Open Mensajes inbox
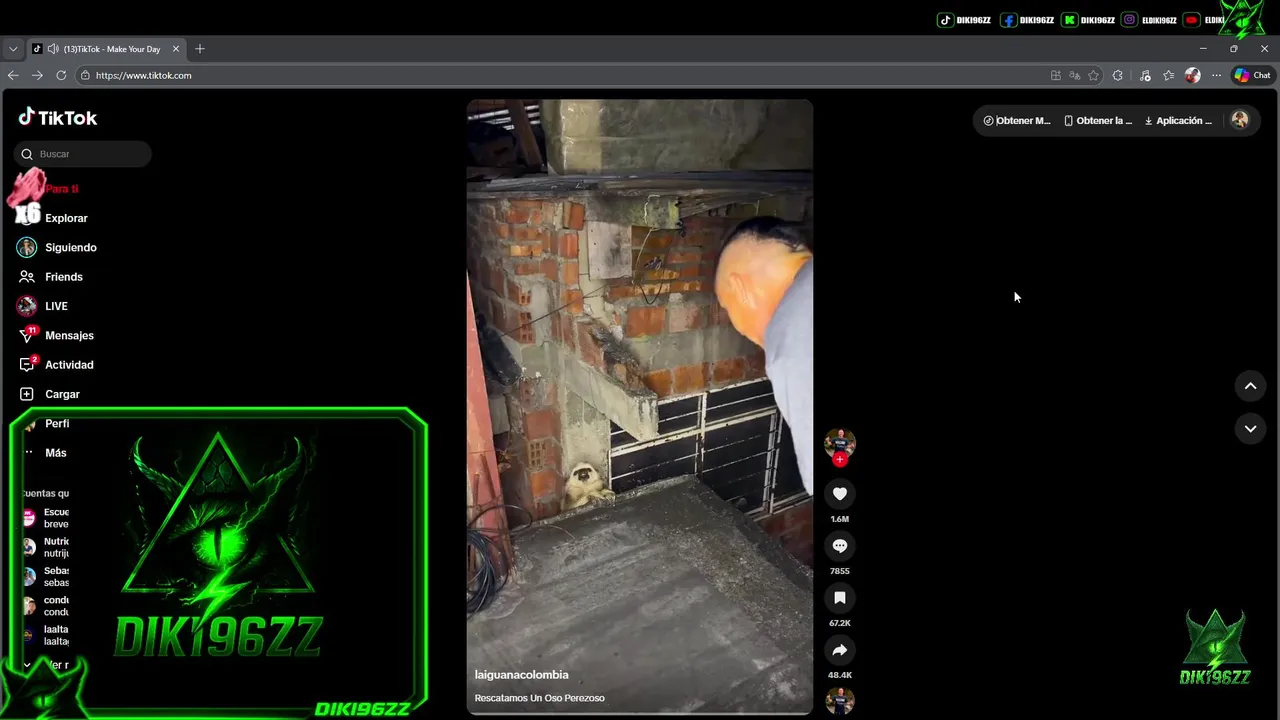Image resolution: width=1280 pixels, height=720 pixels. click(x=69, y=335)
